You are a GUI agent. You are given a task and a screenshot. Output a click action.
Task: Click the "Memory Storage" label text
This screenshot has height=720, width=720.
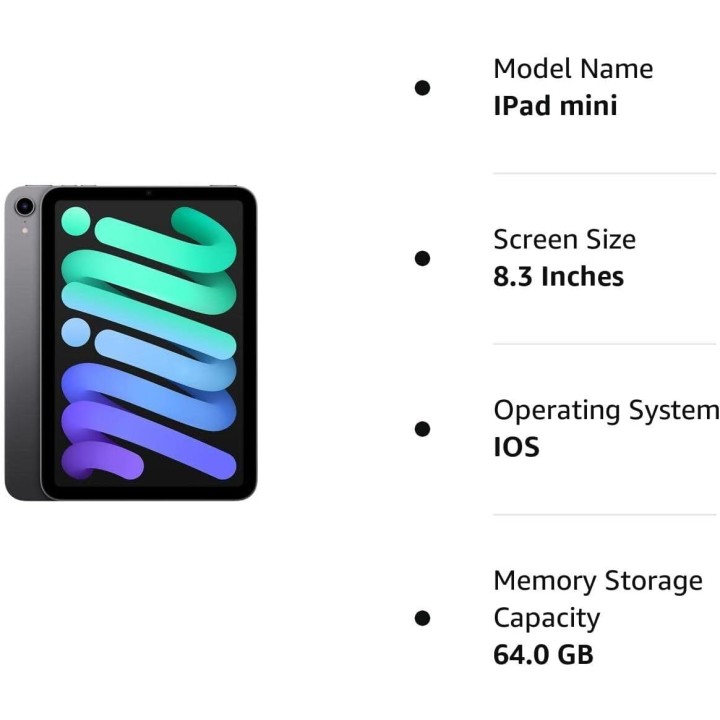coord(597,581)
